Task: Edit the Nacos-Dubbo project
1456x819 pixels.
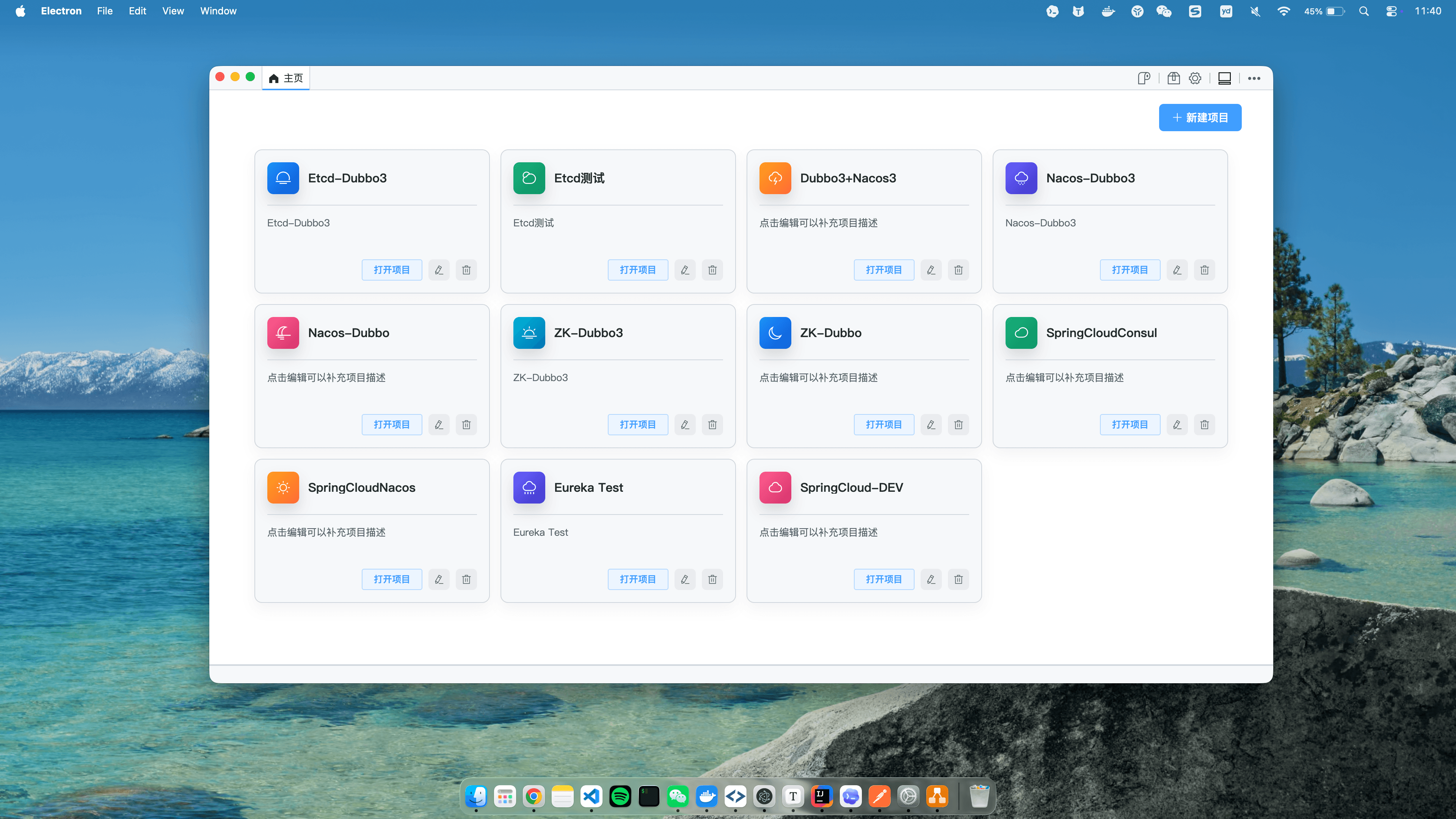Action: (439, 425)
